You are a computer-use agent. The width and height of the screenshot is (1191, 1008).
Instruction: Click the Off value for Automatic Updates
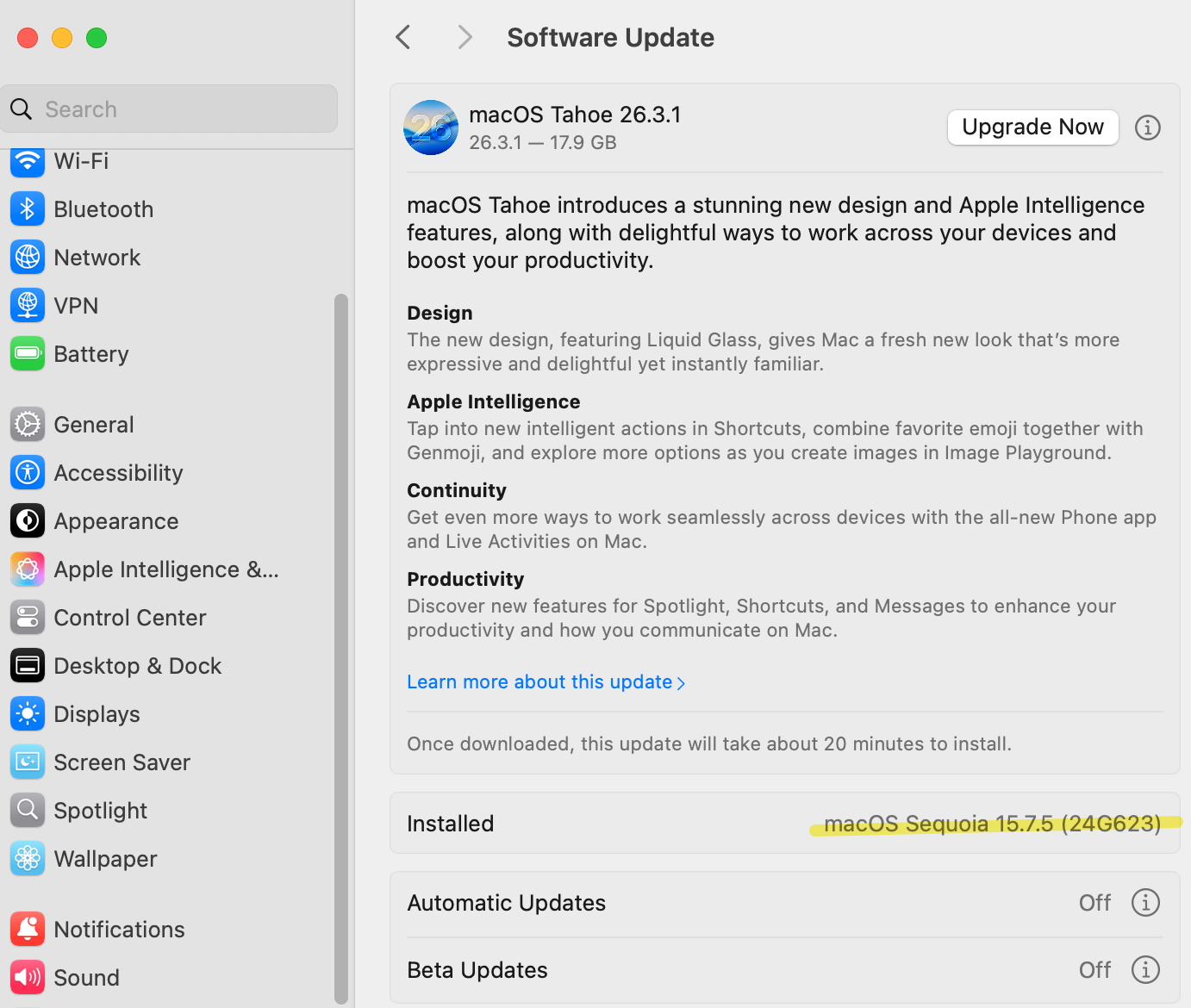coord(1094,903)
